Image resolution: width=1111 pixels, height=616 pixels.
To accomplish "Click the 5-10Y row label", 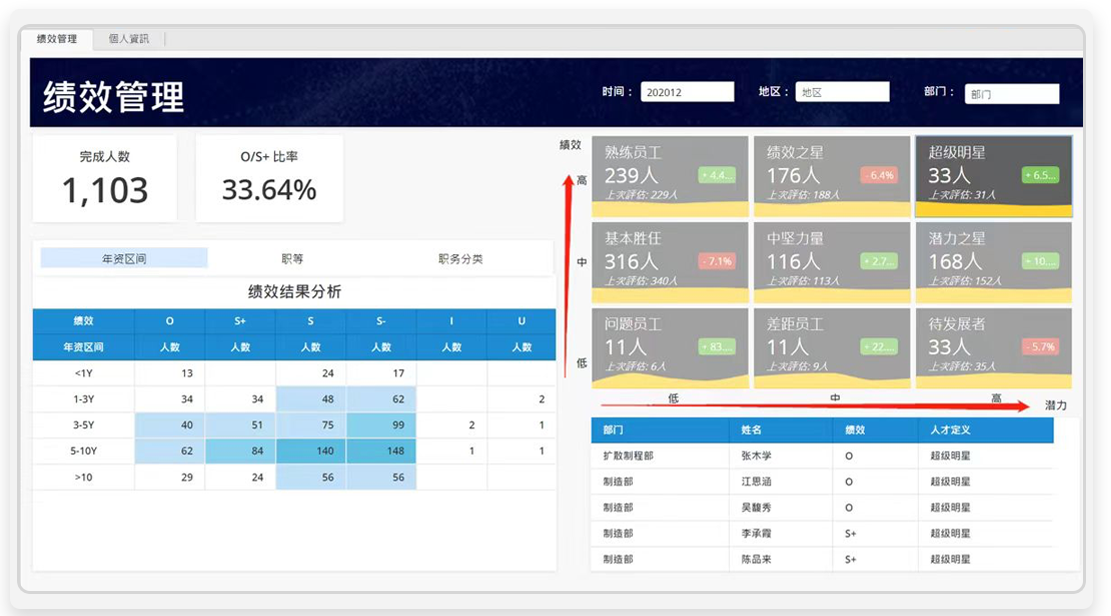I will pos(84,451).
